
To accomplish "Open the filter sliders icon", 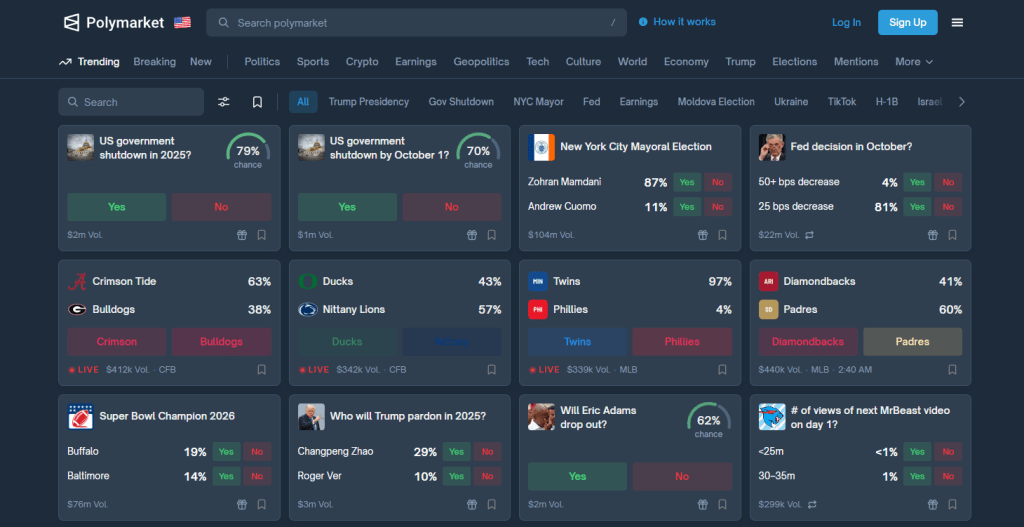I will [224, 102].
